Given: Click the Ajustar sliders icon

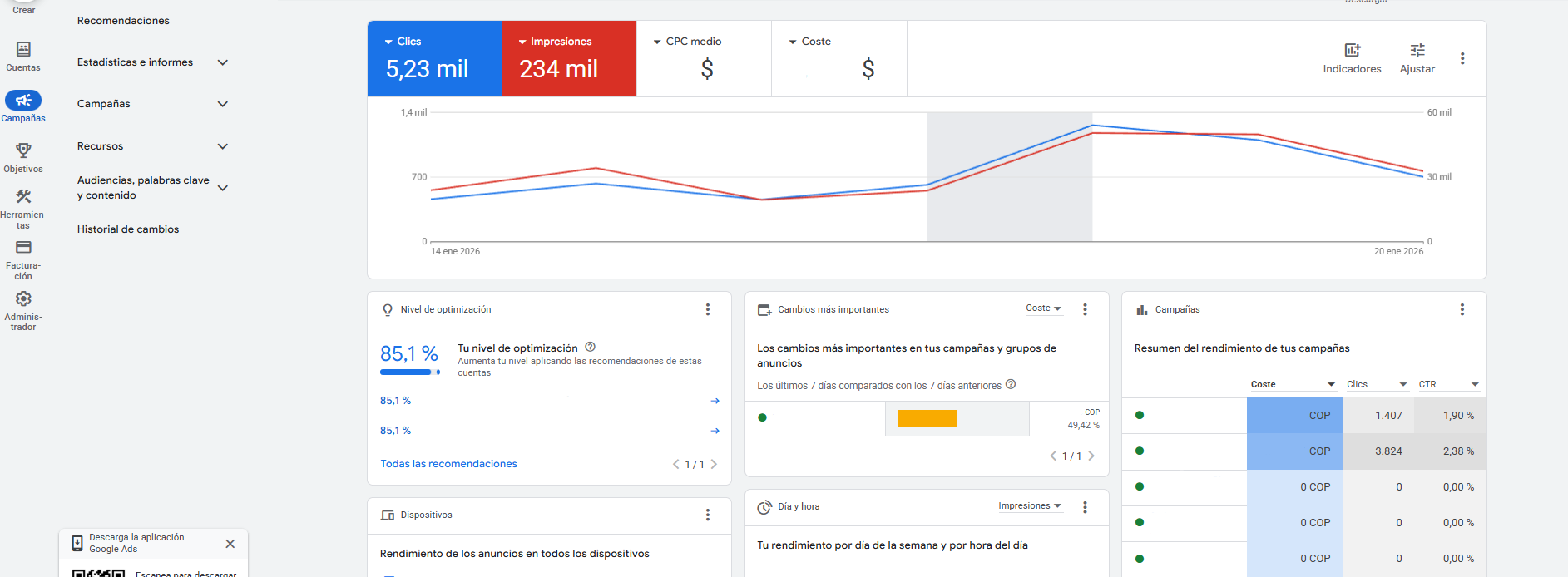Looking at the screenshot, I should pos(1417,51).
